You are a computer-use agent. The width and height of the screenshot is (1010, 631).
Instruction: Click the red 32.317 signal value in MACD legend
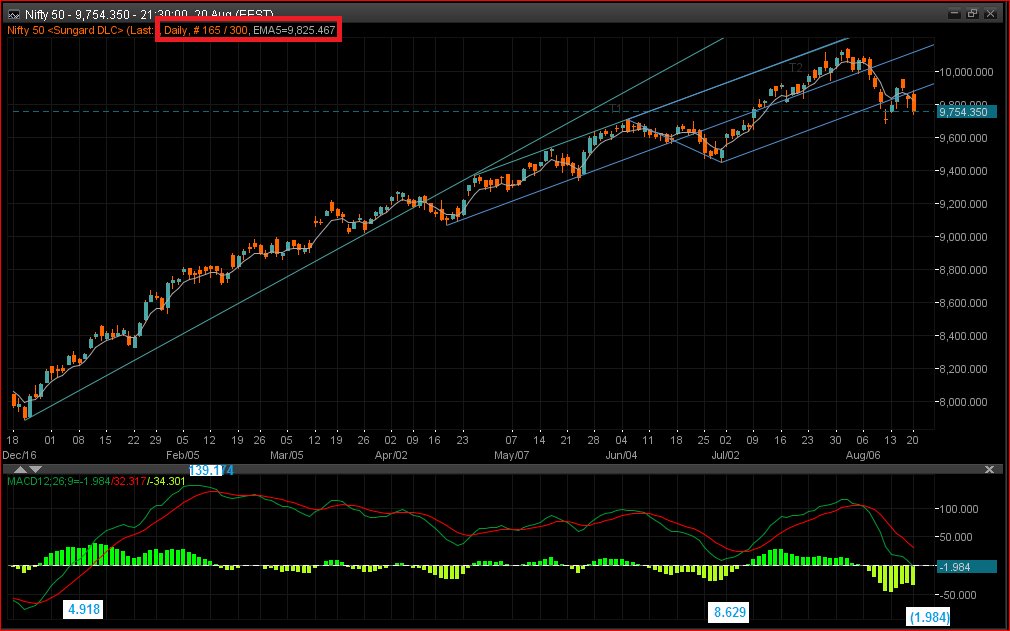coord(129,481)
